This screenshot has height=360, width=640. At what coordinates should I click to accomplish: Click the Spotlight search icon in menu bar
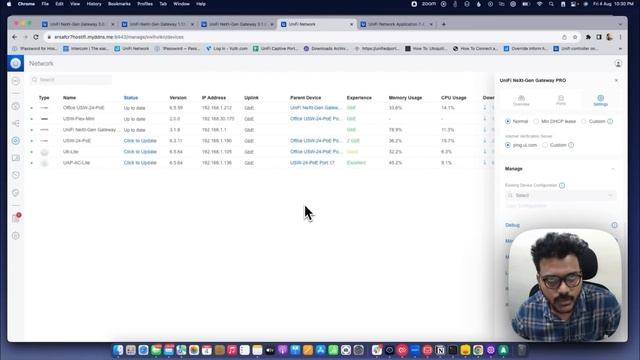[x=551, y=4]
